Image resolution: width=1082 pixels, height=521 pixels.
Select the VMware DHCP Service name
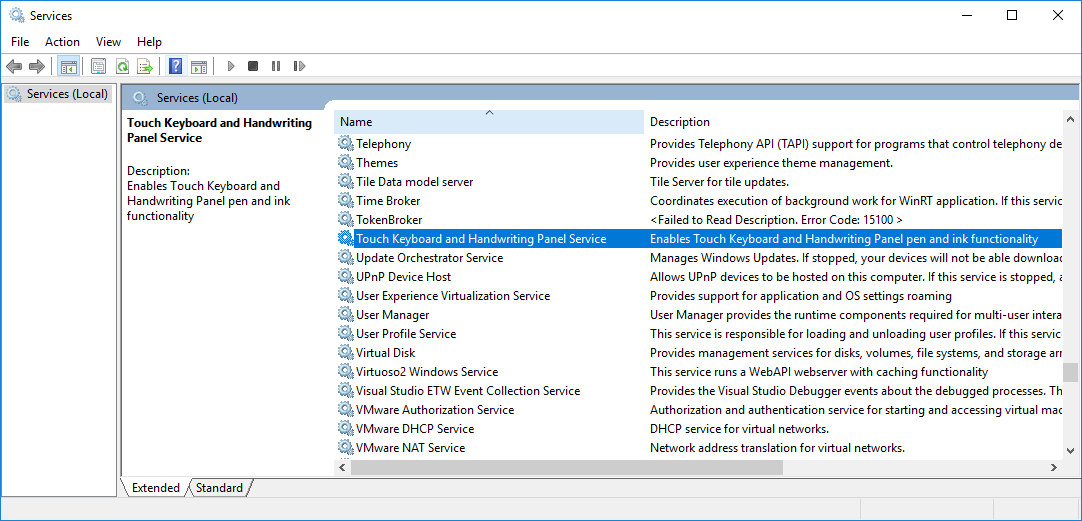pyautogui.click(x=415, y=429)
